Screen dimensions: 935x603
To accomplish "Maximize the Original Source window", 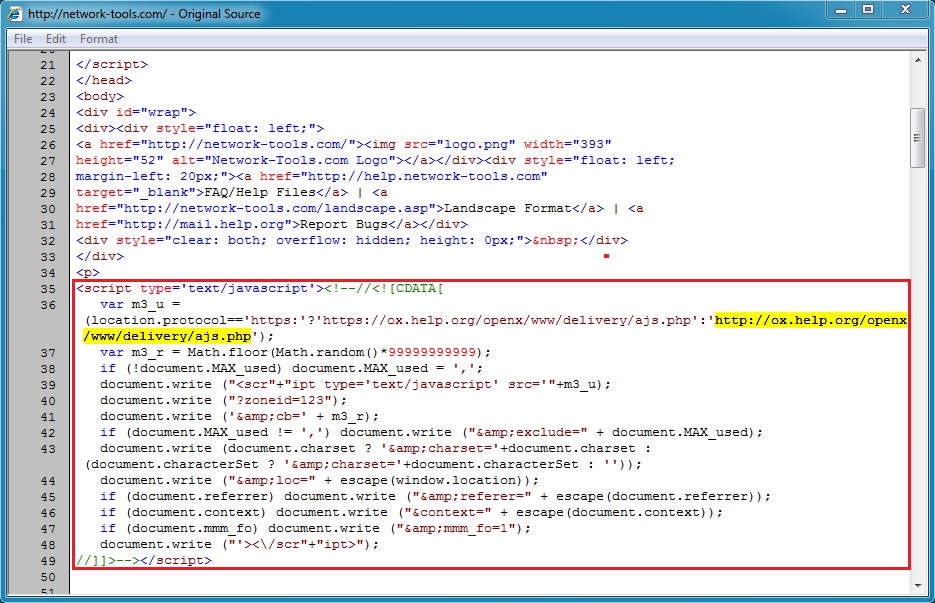I will [x=868, y=10].
